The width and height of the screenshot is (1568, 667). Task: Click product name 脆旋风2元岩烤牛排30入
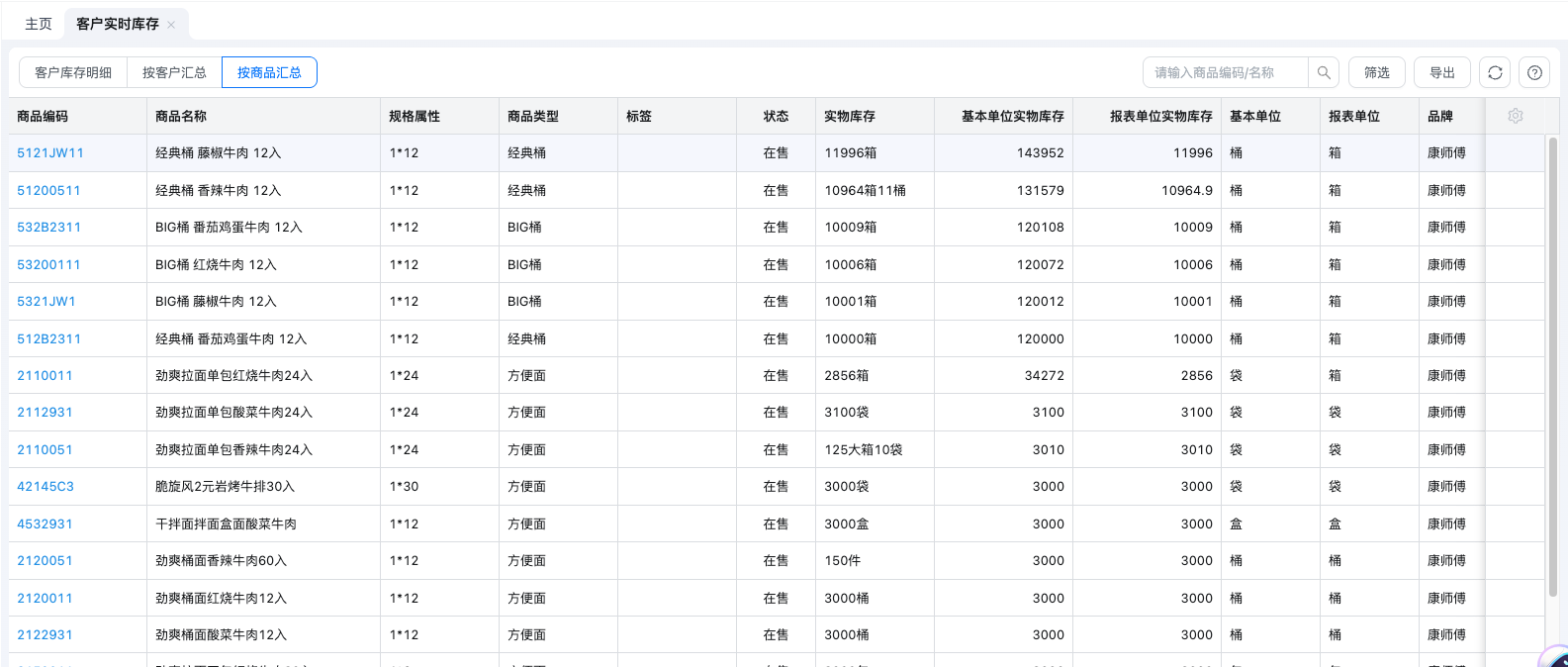(x=225, y=487)
